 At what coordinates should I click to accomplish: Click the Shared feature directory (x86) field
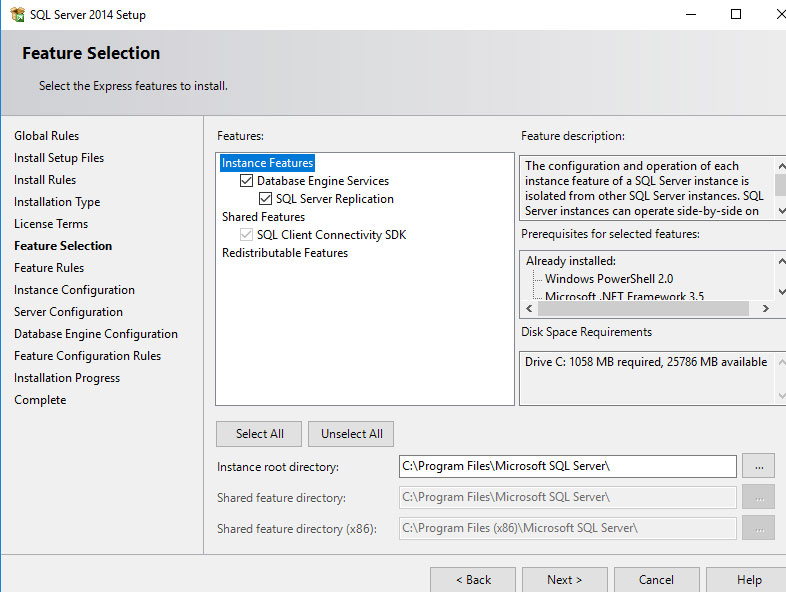tap(567, 528)
